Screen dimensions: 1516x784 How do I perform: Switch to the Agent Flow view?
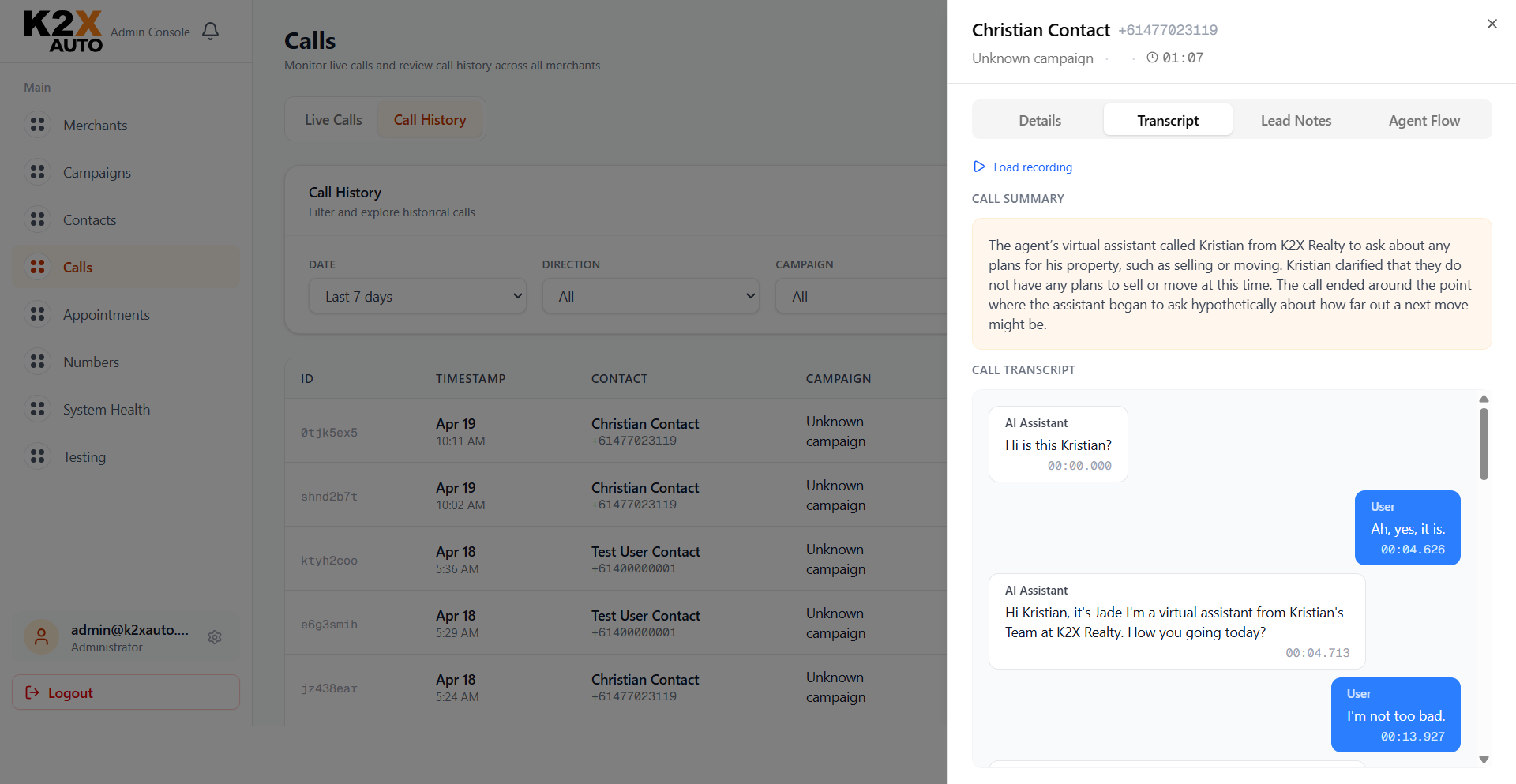[x=1424, y=120]
